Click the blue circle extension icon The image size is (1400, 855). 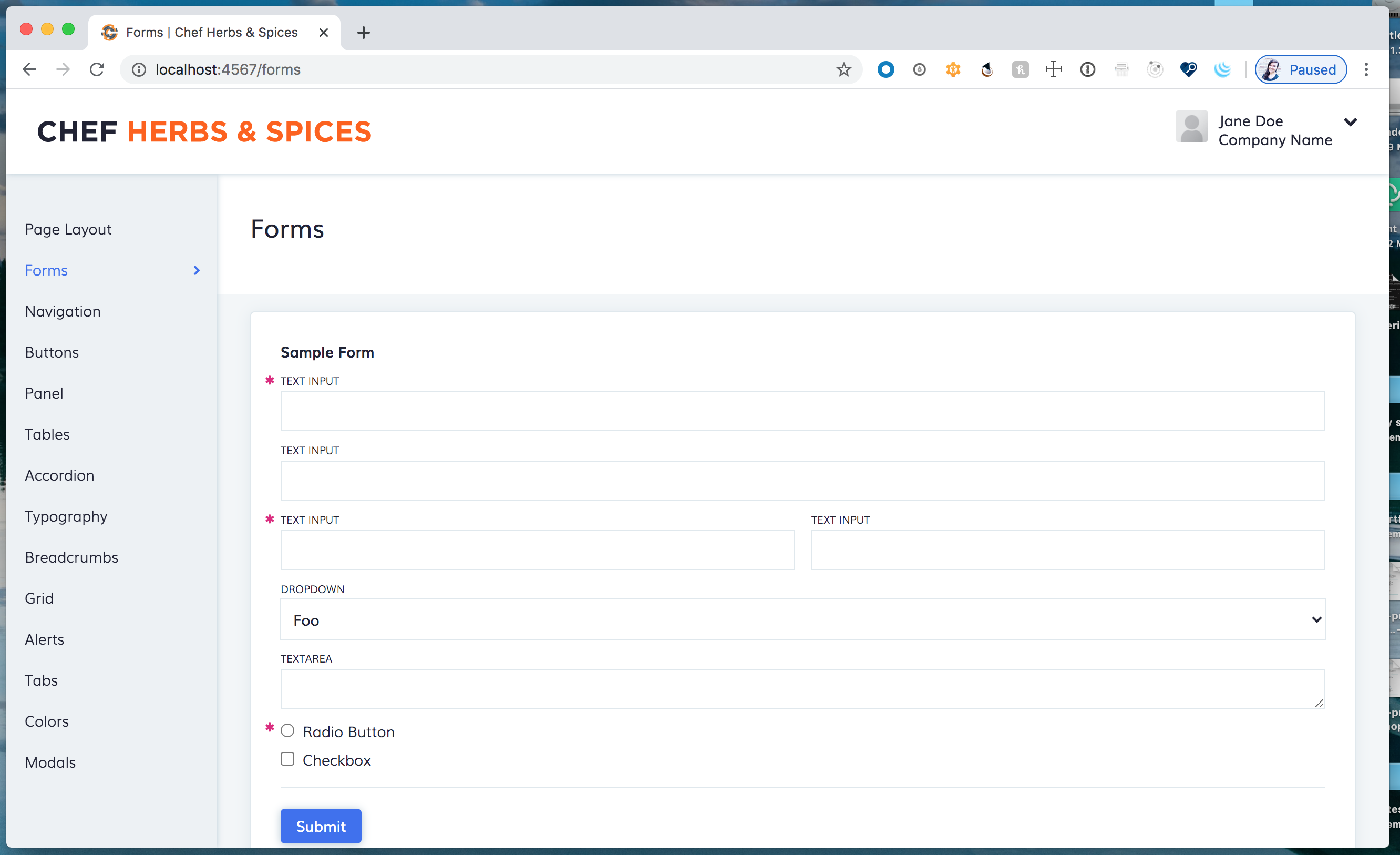click(x=885, y=69)
